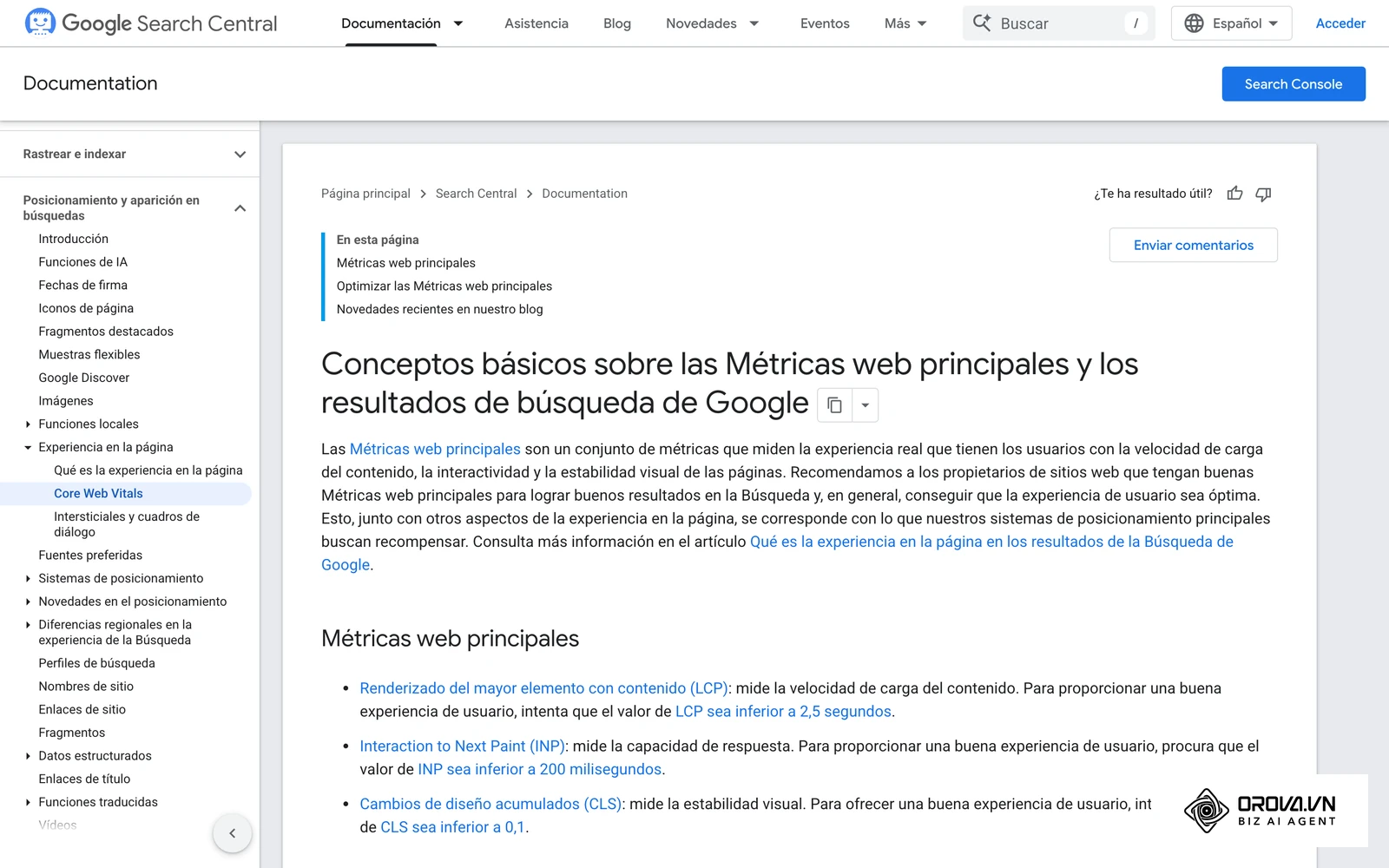Open Funciones de IA sidebar item
This screenshot has width=1389, height=868.
(83, 262)
